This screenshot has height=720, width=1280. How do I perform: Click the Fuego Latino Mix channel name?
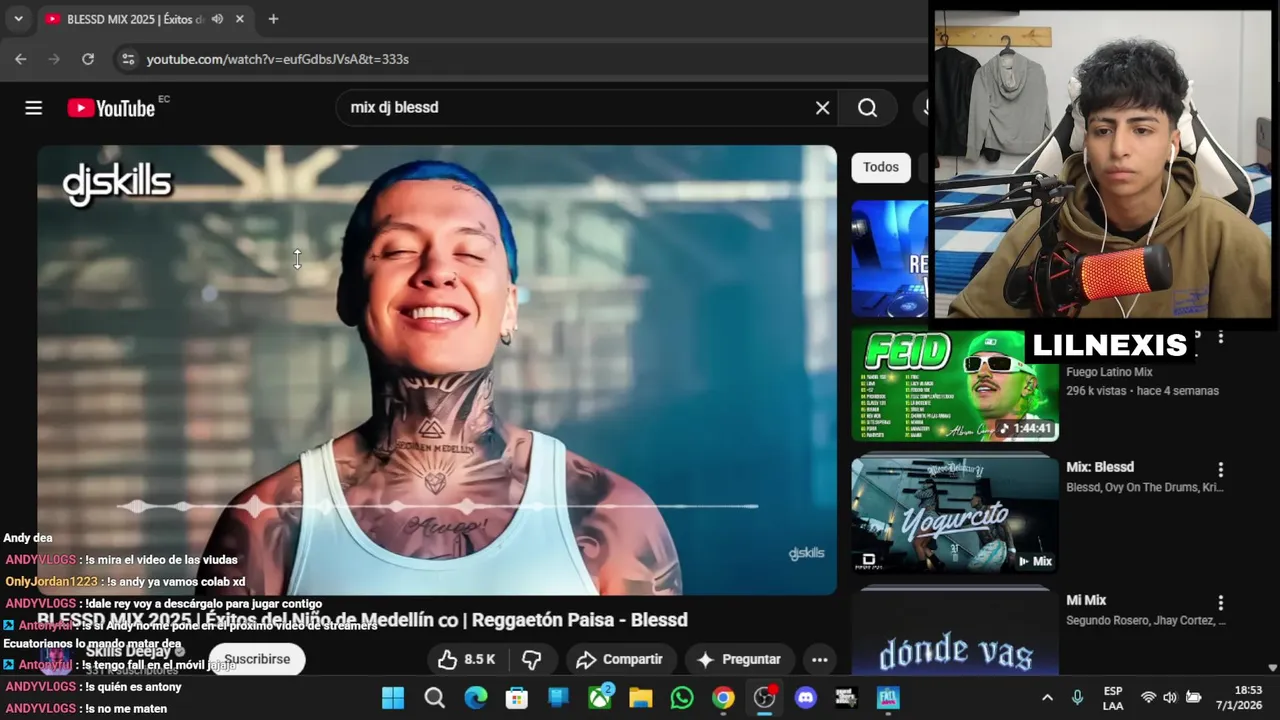tap(1109, 372)
